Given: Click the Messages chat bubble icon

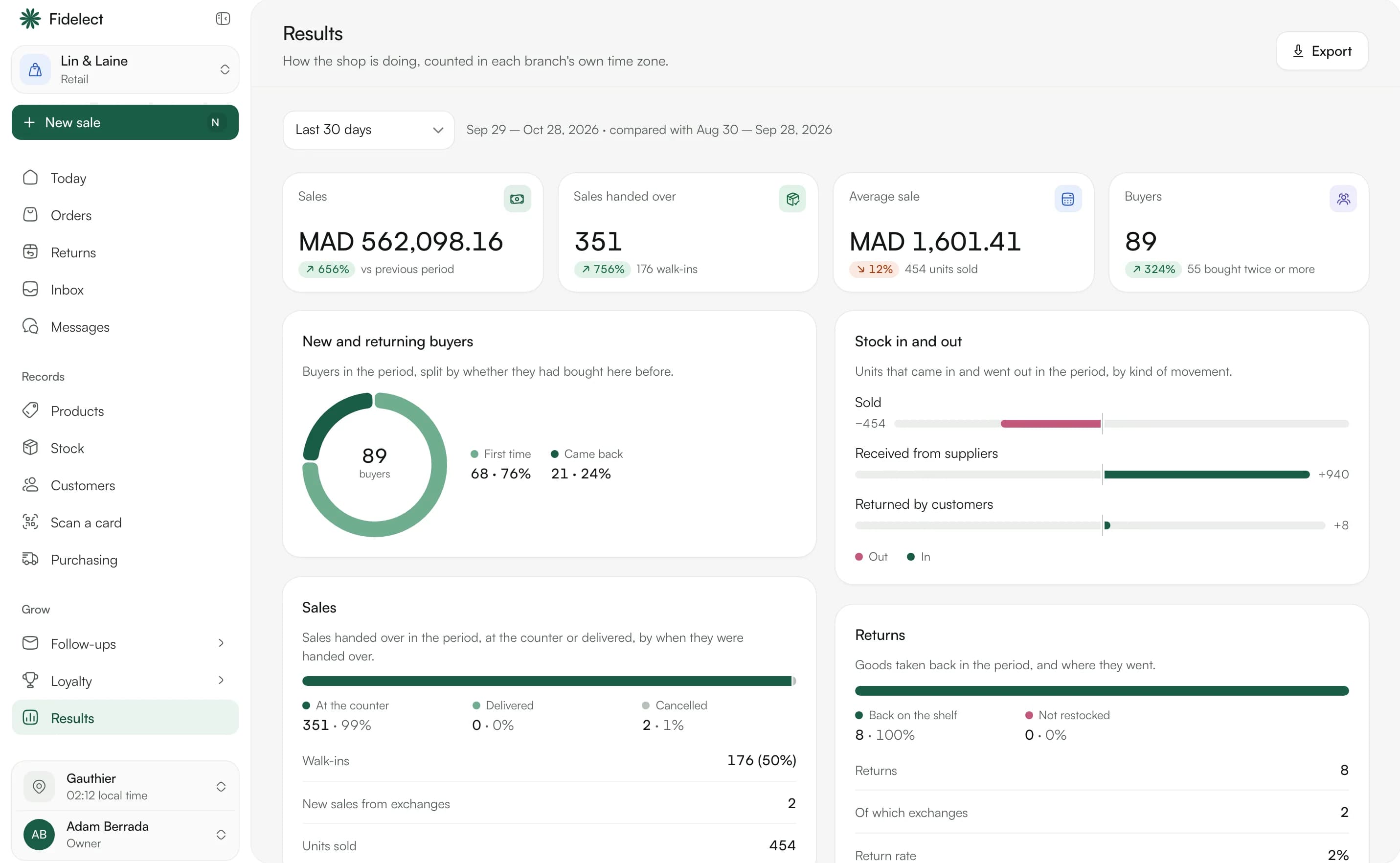Looking at the screenshot, I should [30, 326].
